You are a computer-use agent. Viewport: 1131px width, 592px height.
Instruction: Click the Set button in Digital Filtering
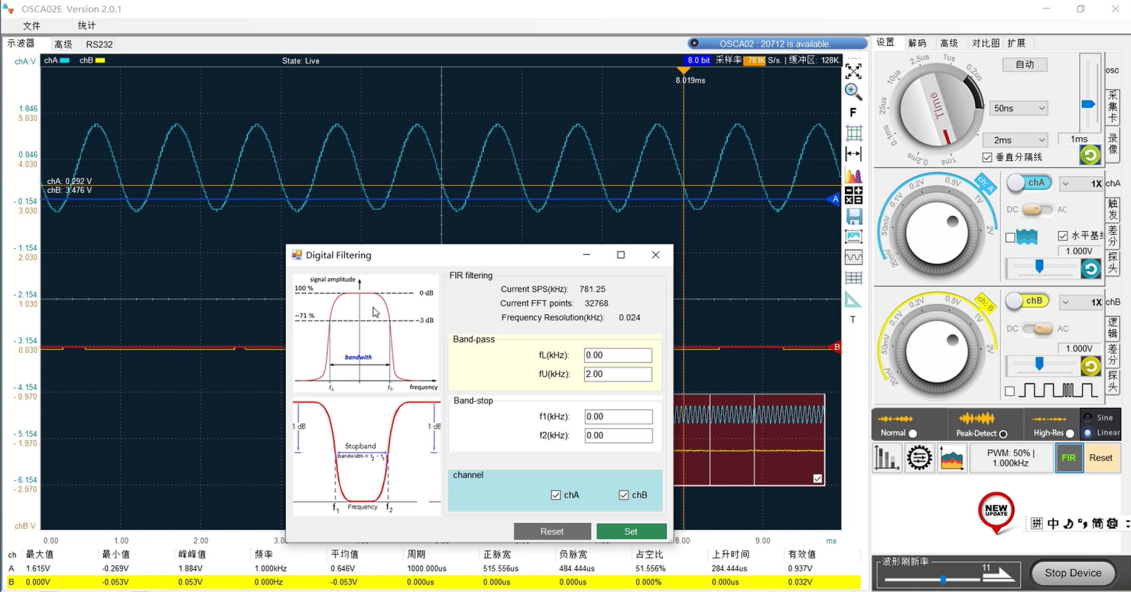(x=631, y=531)
